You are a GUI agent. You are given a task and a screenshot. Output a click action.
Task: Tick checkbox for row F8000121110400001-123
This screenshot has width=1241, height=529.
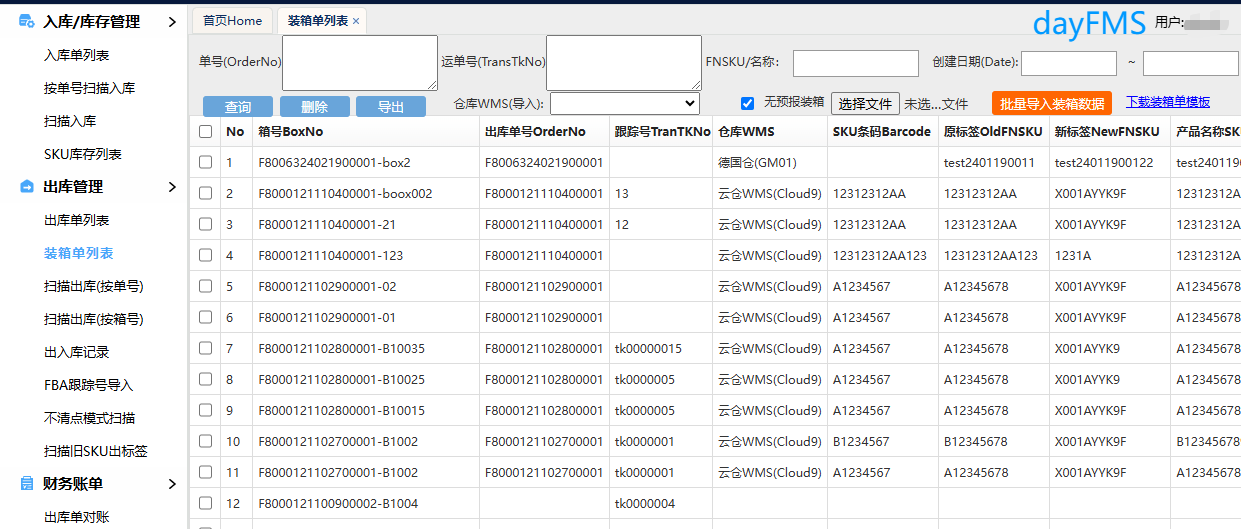(205, 255)
